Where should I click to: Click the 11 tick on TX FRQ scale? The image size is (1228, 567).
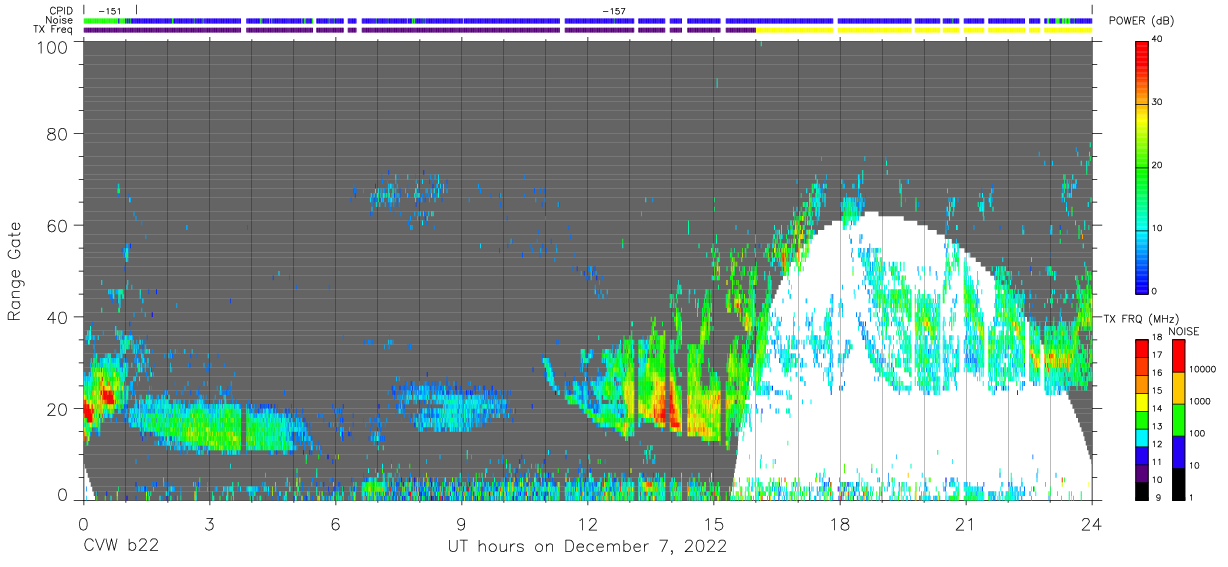coord(1158,462)
